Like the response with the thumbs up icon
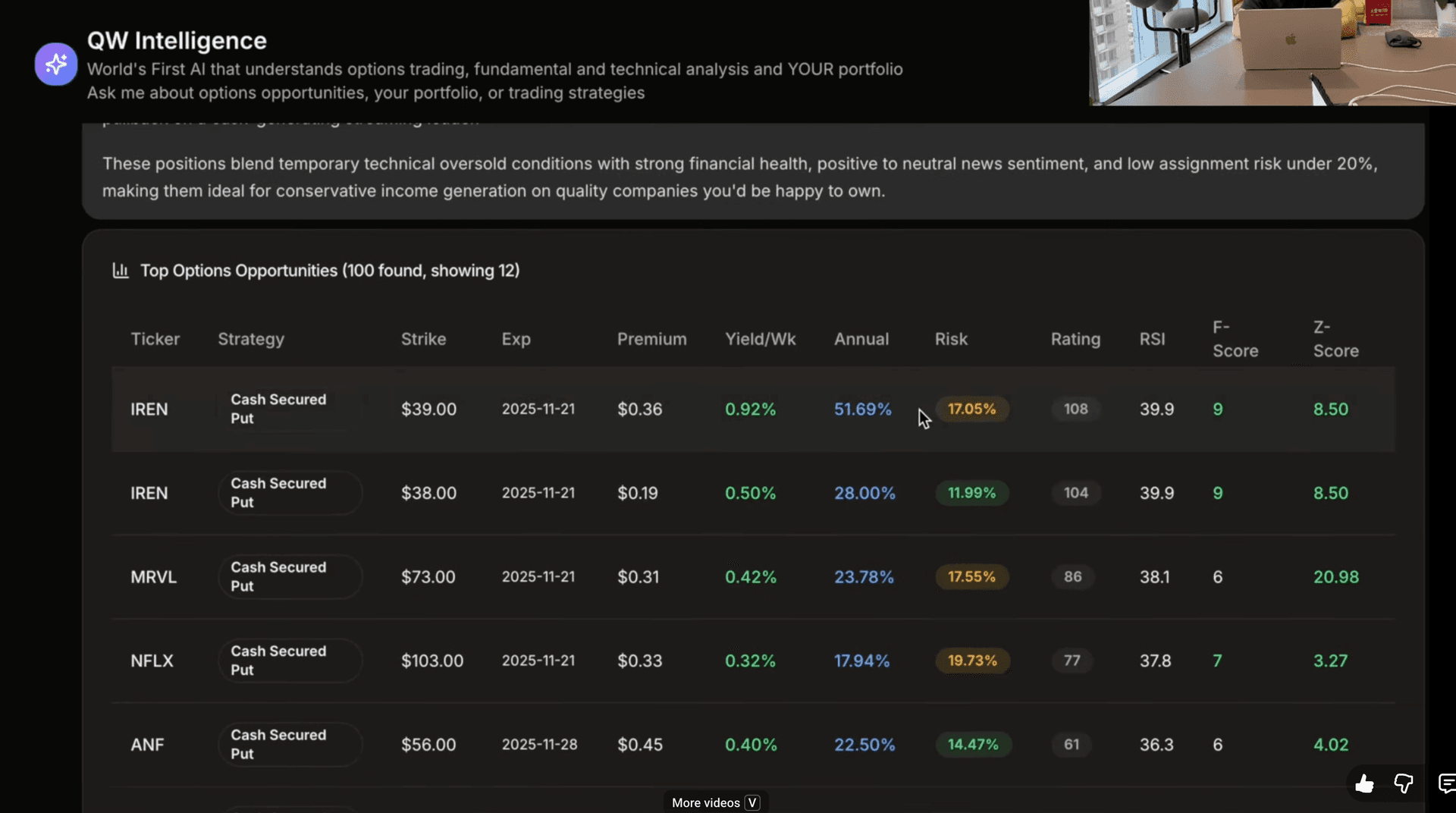 (1364, 784)
